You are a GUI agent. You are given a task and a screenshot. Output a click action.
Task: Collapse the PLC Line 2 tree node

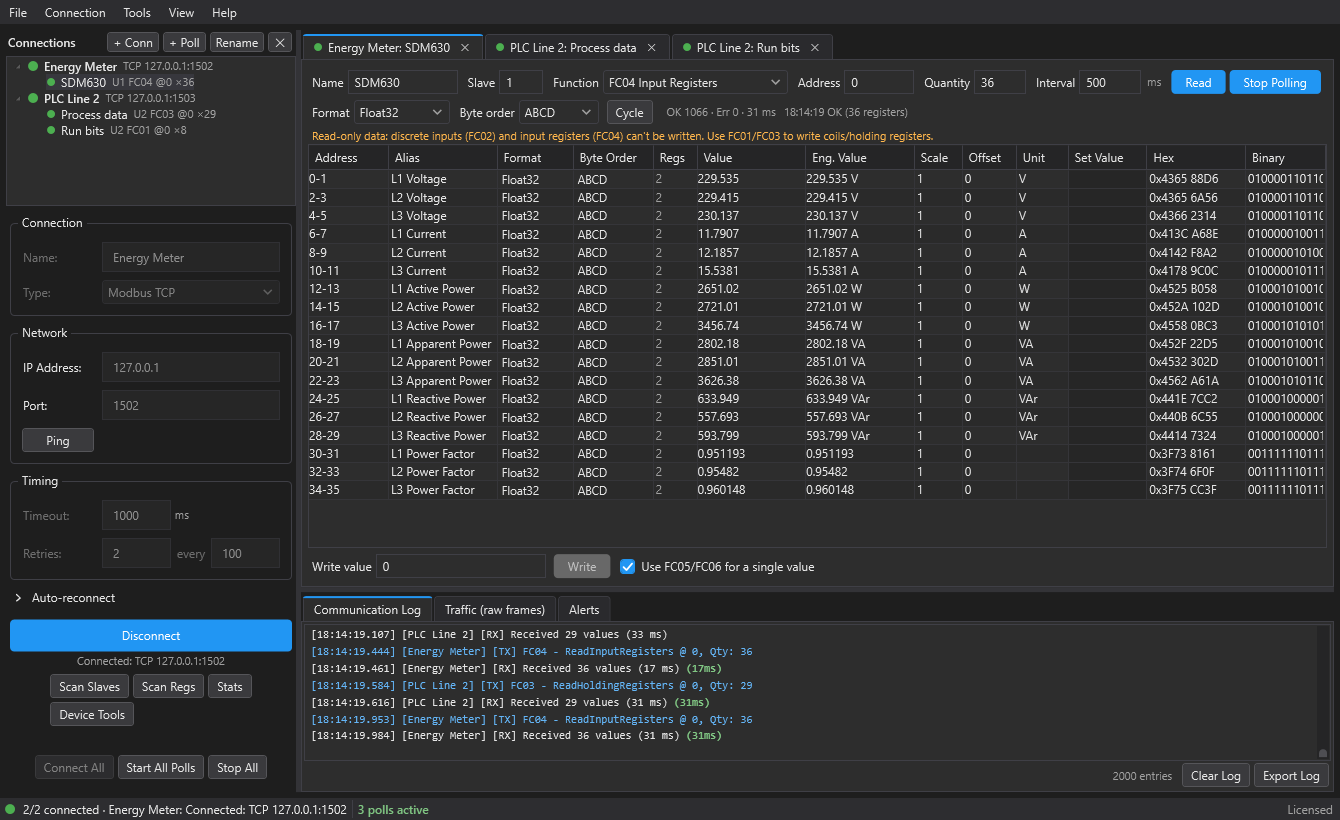(17, 99)
